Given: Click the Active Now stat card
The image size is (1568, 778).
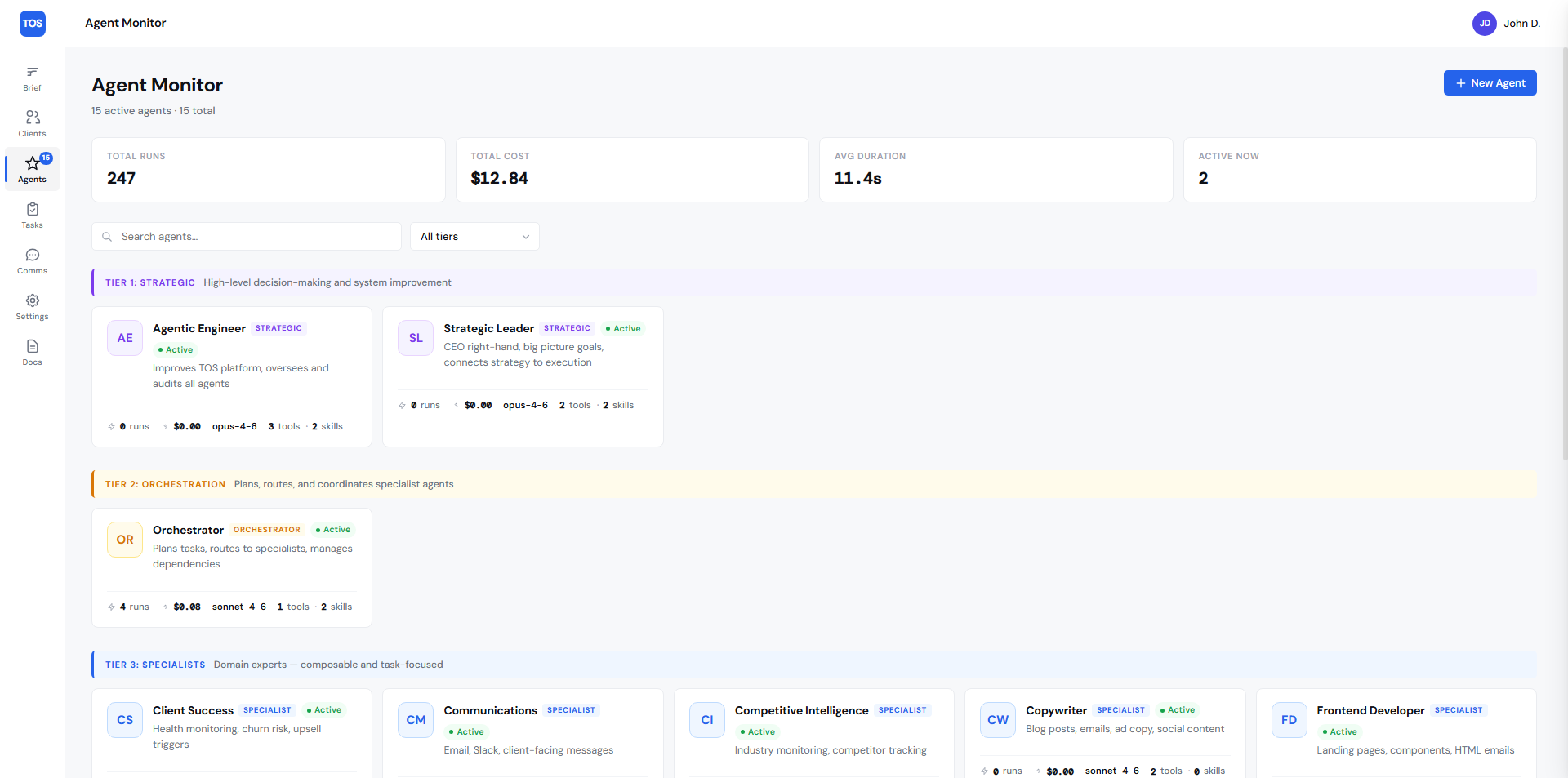Looking at the screenshot, I should pyautogui.click(x=1360, y=170).
